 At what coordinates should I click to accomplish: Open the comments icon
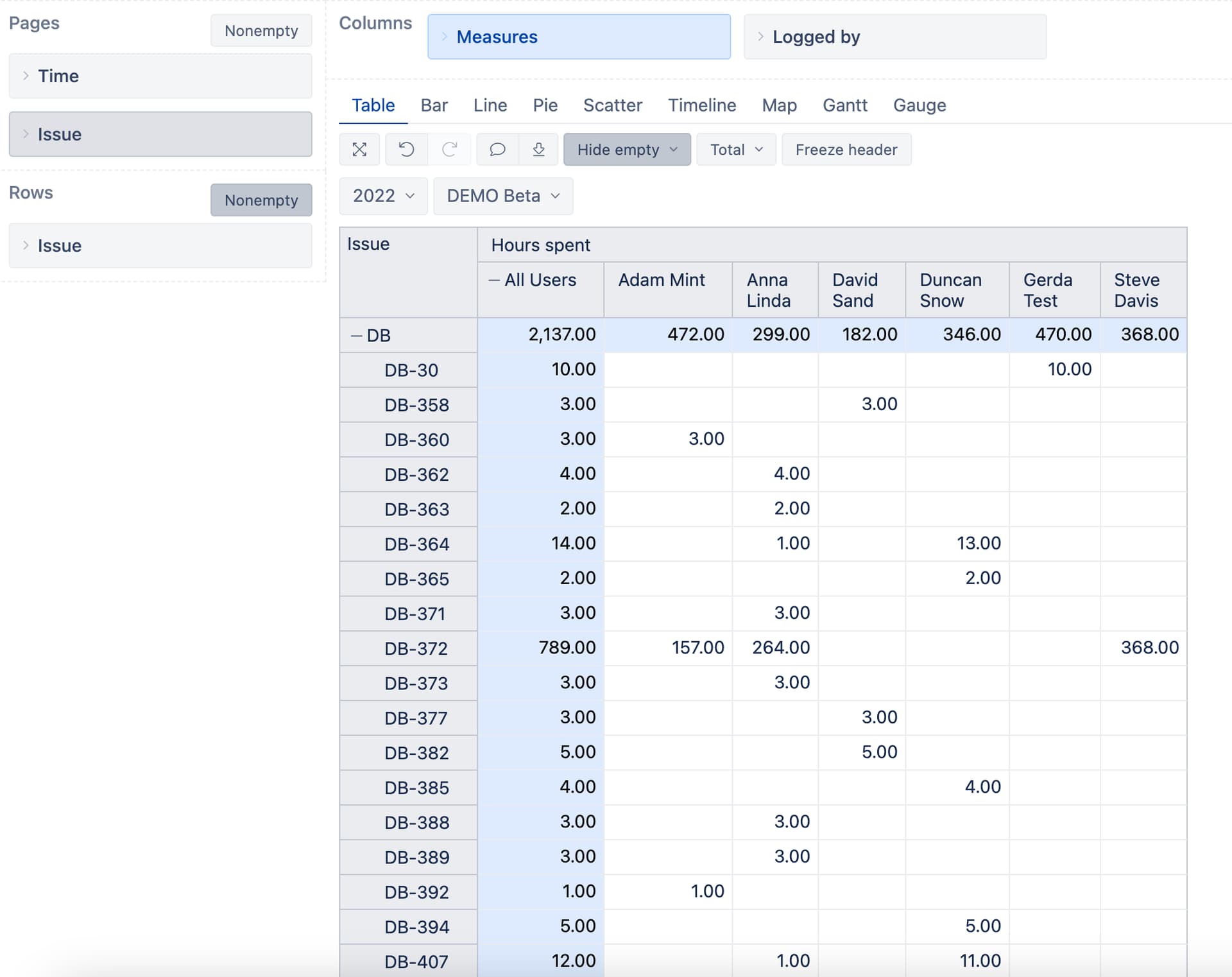pos(497,149)
